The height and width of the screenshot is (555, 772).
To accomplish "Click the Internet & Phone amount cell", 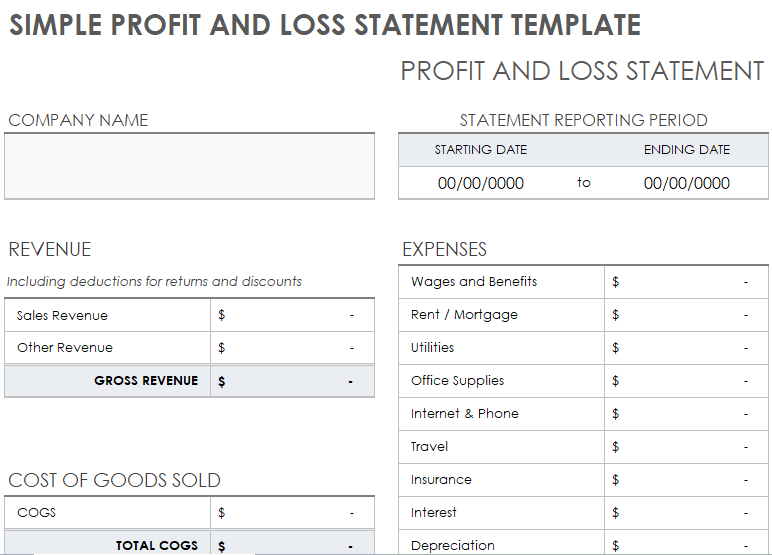I will (x=686, y=414).
